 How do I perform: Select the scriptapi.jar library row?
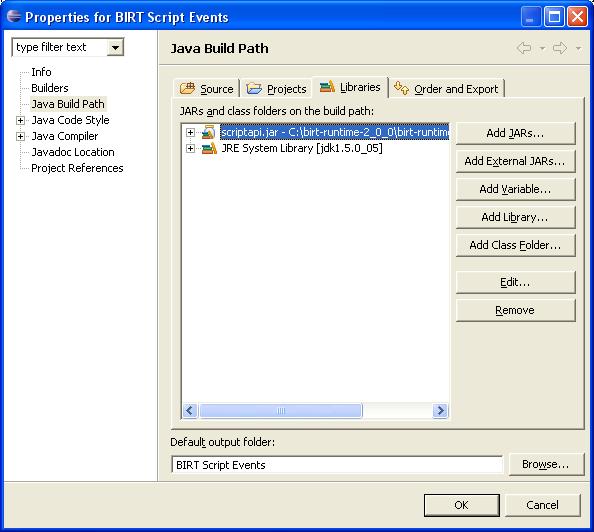tap(335, 132)
